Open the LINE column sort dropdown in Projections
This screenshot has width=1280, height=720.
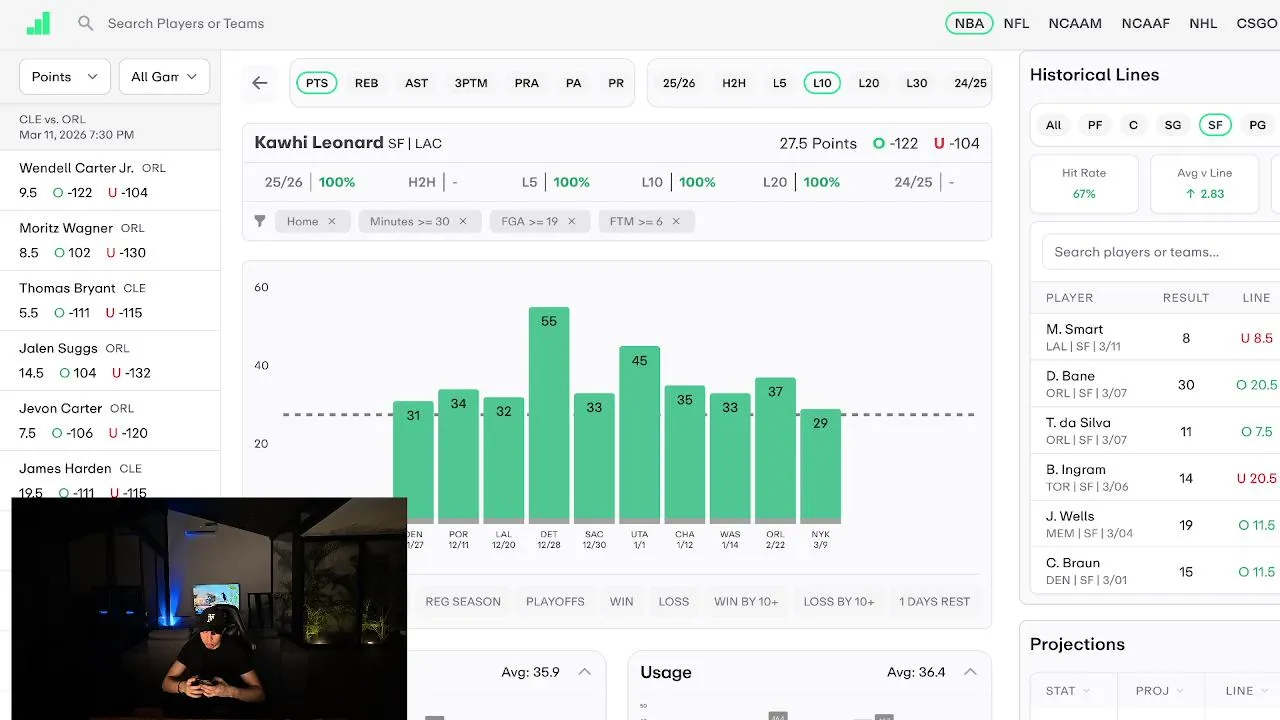[x=1246, y=691]
